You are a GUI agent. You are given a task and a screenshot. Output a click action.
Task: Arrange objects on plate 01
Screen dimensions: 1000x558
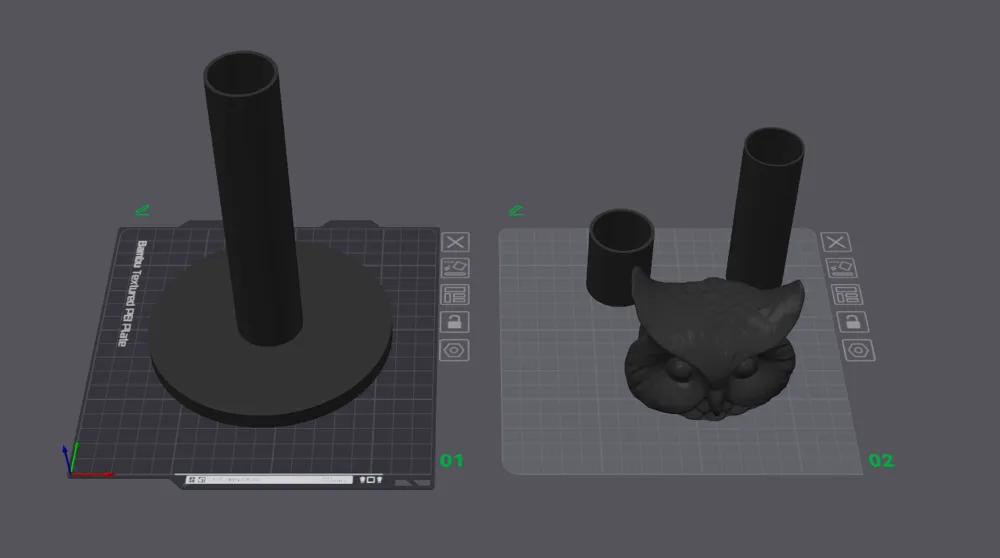[x=455, y=295]
